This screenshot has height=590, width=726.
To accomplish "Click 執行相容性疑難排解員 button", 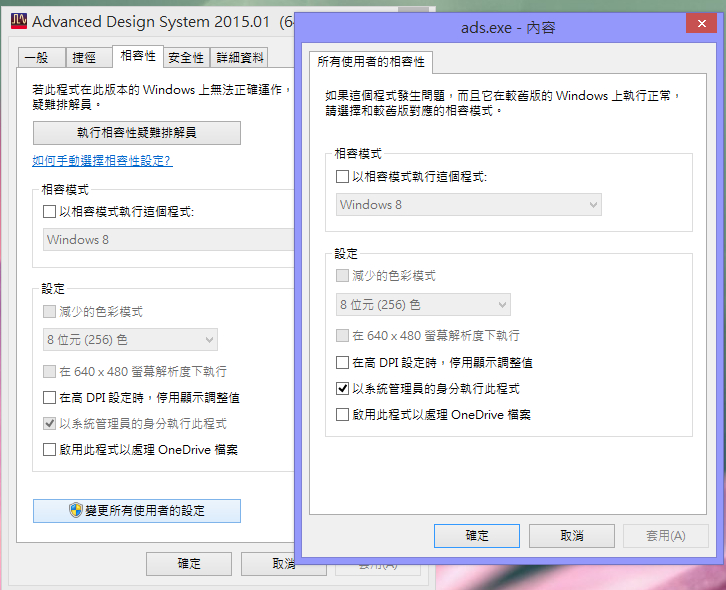I will click(137, 133).
